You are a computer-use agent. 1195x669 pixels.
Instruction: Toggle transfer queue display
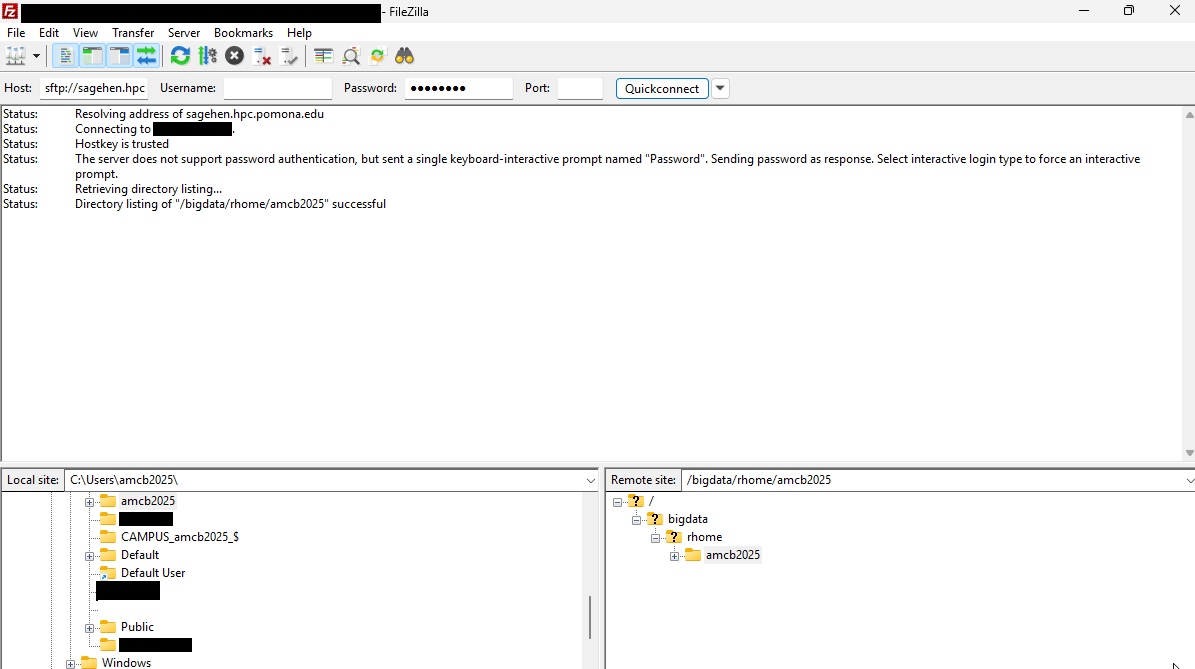click(146, 56)
